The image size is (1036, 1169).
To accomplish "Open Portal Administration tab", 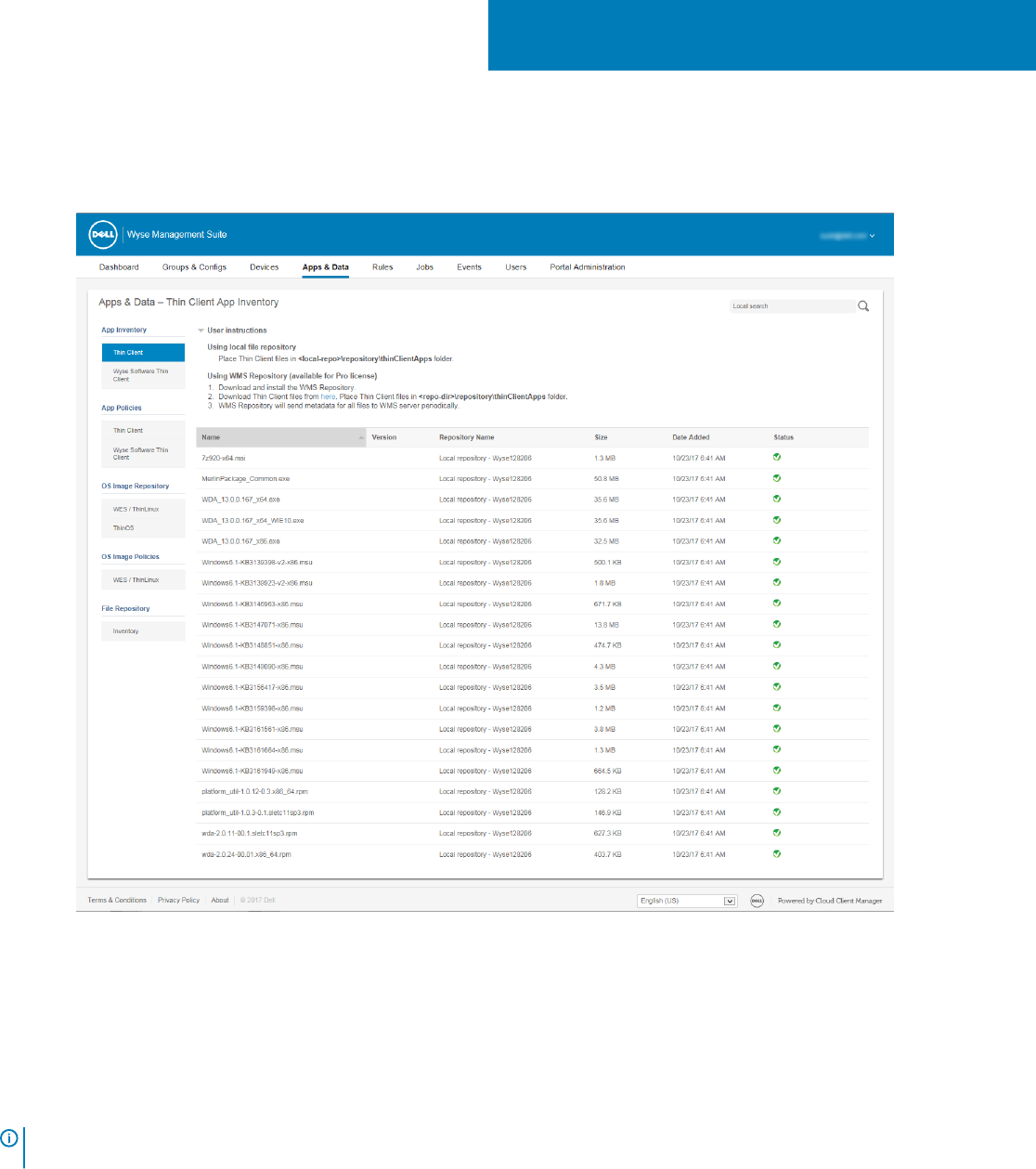I will (x=588, y=267).
